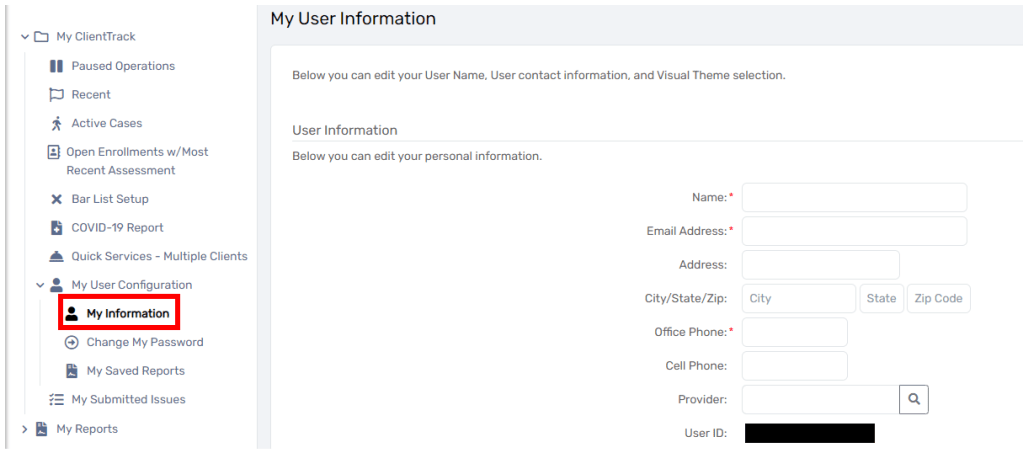
Task: Click the Name input field
Action: tap(853, 198)
